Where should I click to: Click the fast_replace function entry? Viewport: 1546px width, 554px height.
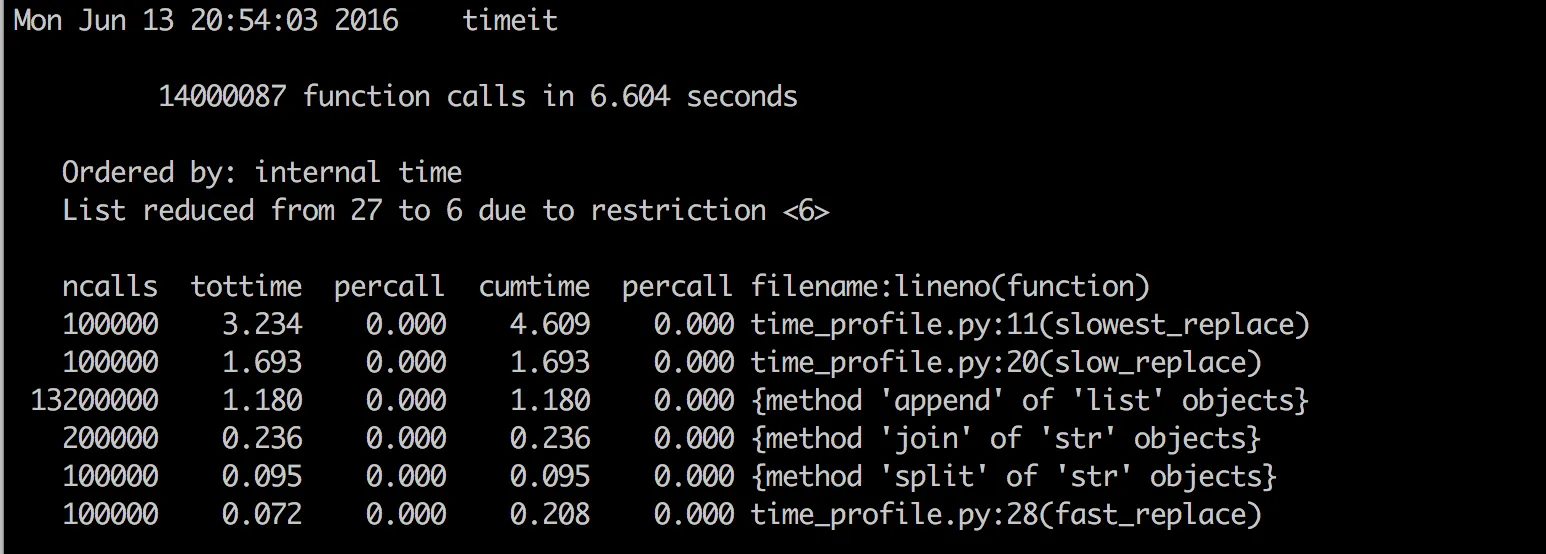click(1005, 515)
